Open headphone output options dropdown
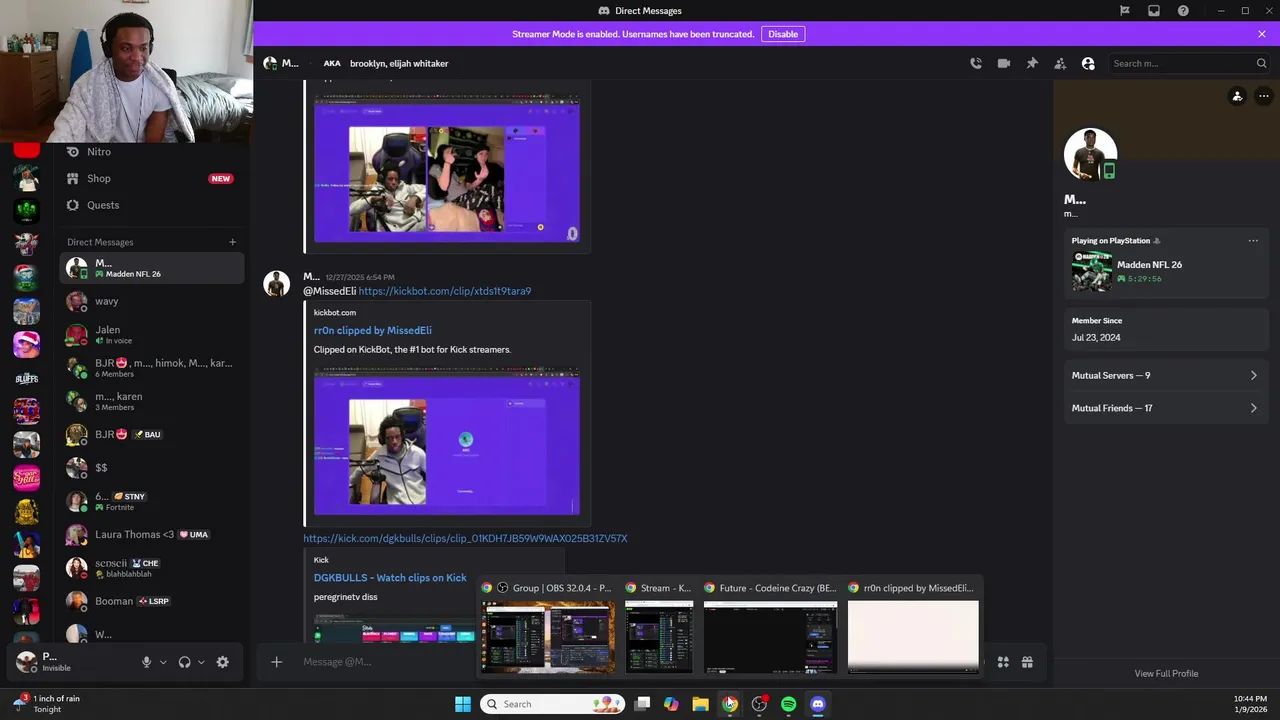Screen dimensions: 1280x720 201,662
